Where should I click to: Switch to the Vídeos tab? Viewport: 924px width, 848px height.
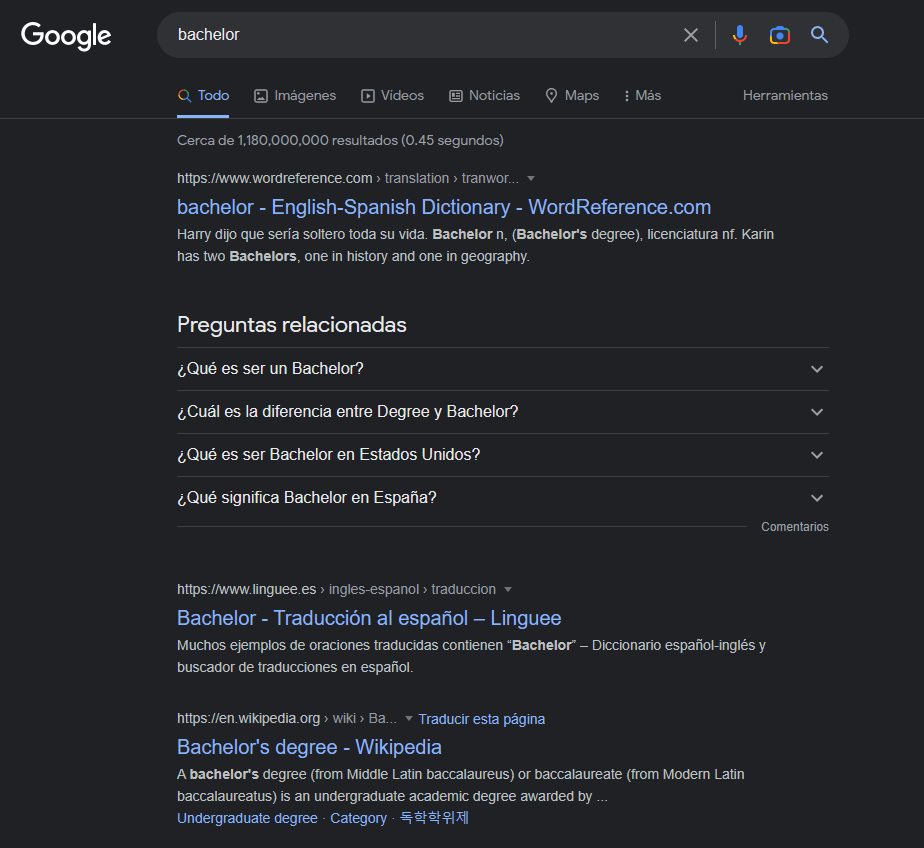392,96
